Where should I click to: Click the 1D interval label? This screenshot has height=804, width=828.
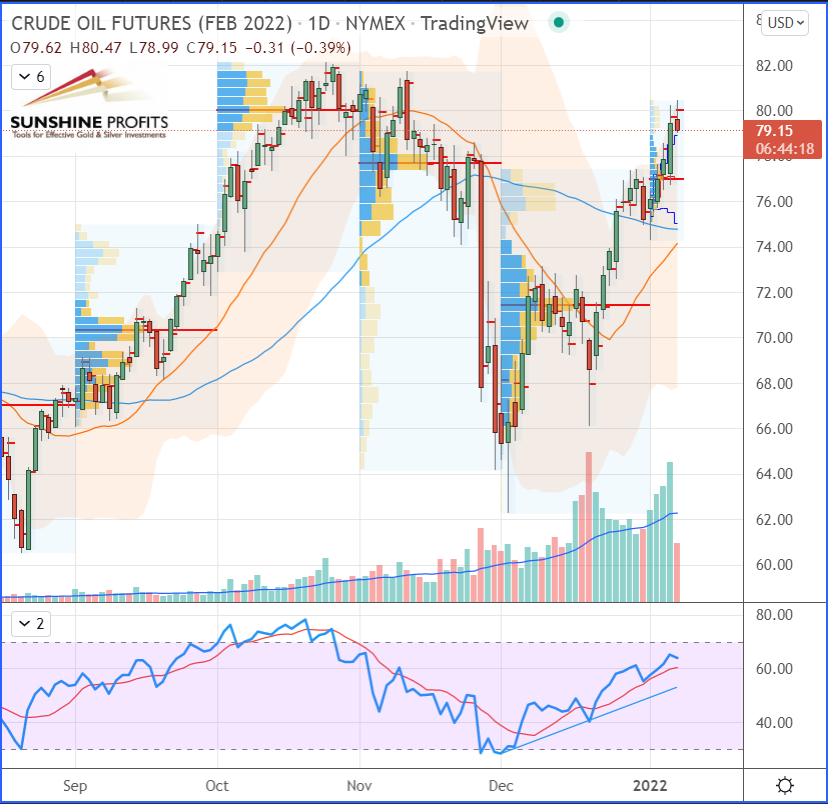[x=318, y=23]
